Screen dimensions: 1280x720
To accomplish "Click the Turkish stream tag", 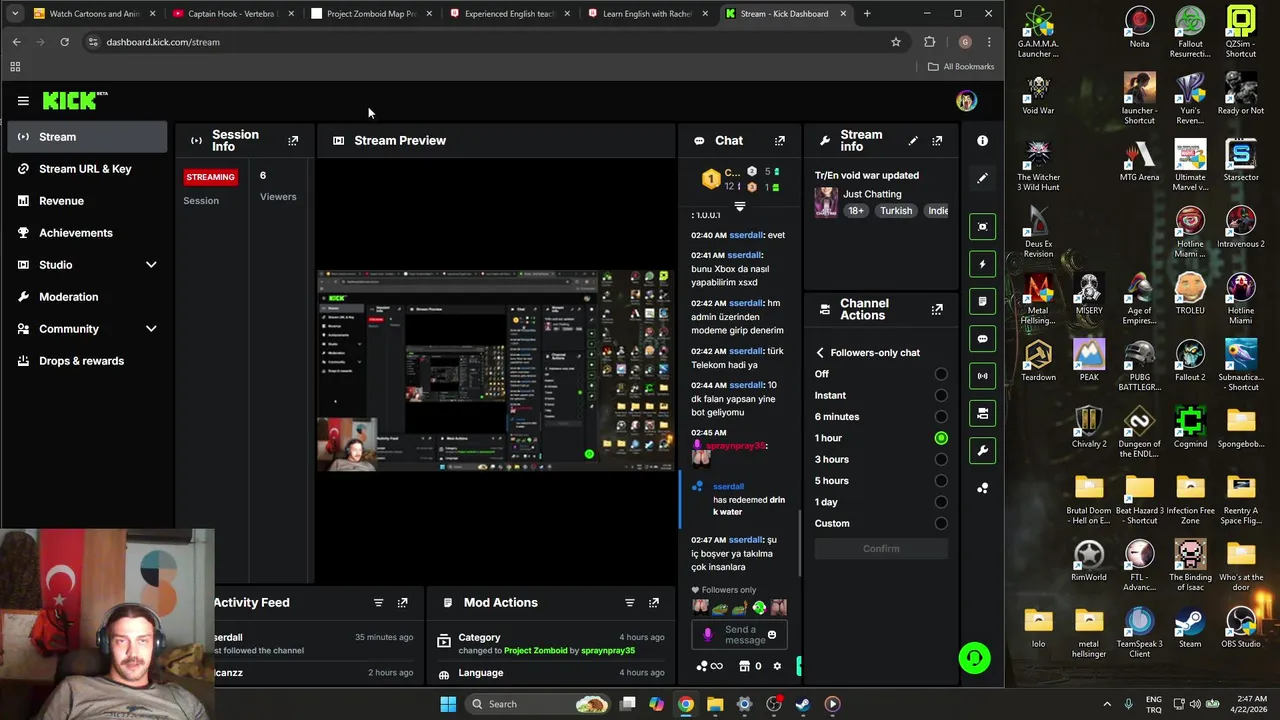I will coord(896,211).
